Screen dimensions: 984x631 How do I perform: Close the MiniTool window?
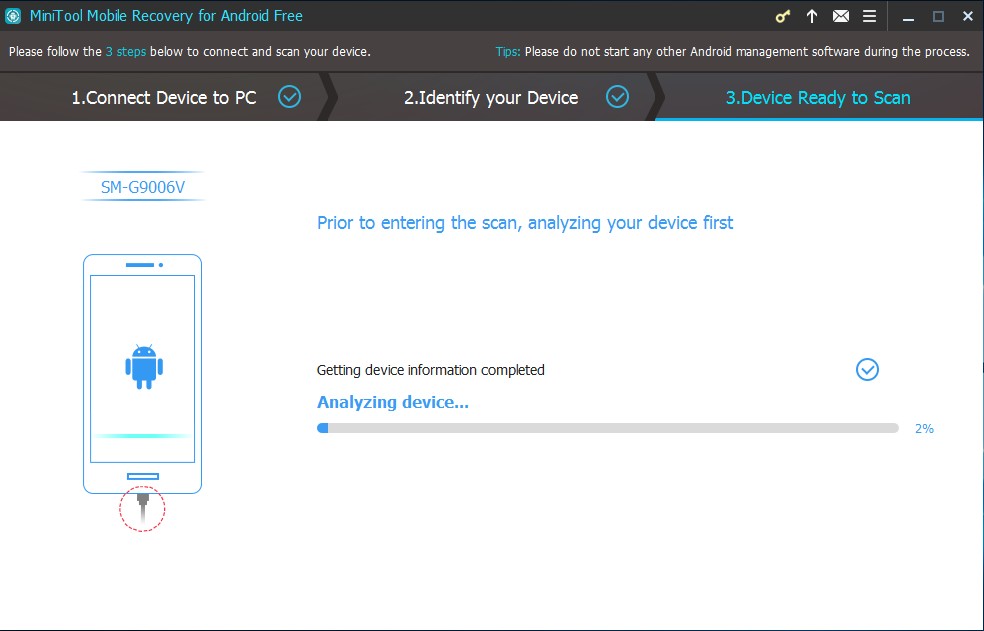tap(968, 17)
